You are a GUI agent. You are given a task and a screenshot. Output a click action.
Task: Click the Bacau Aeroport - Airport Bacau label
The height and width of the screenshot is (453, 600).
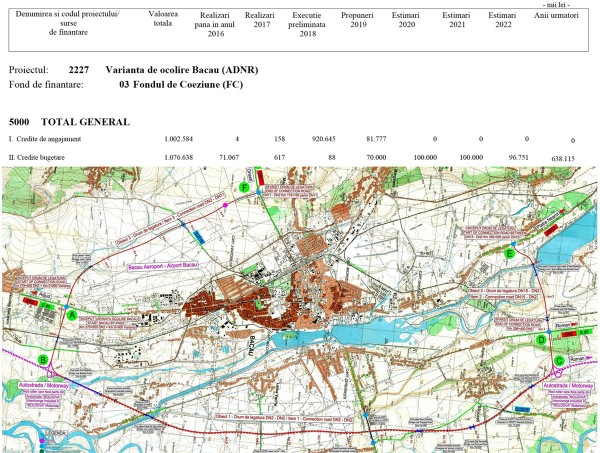click(x=165, y=267)
